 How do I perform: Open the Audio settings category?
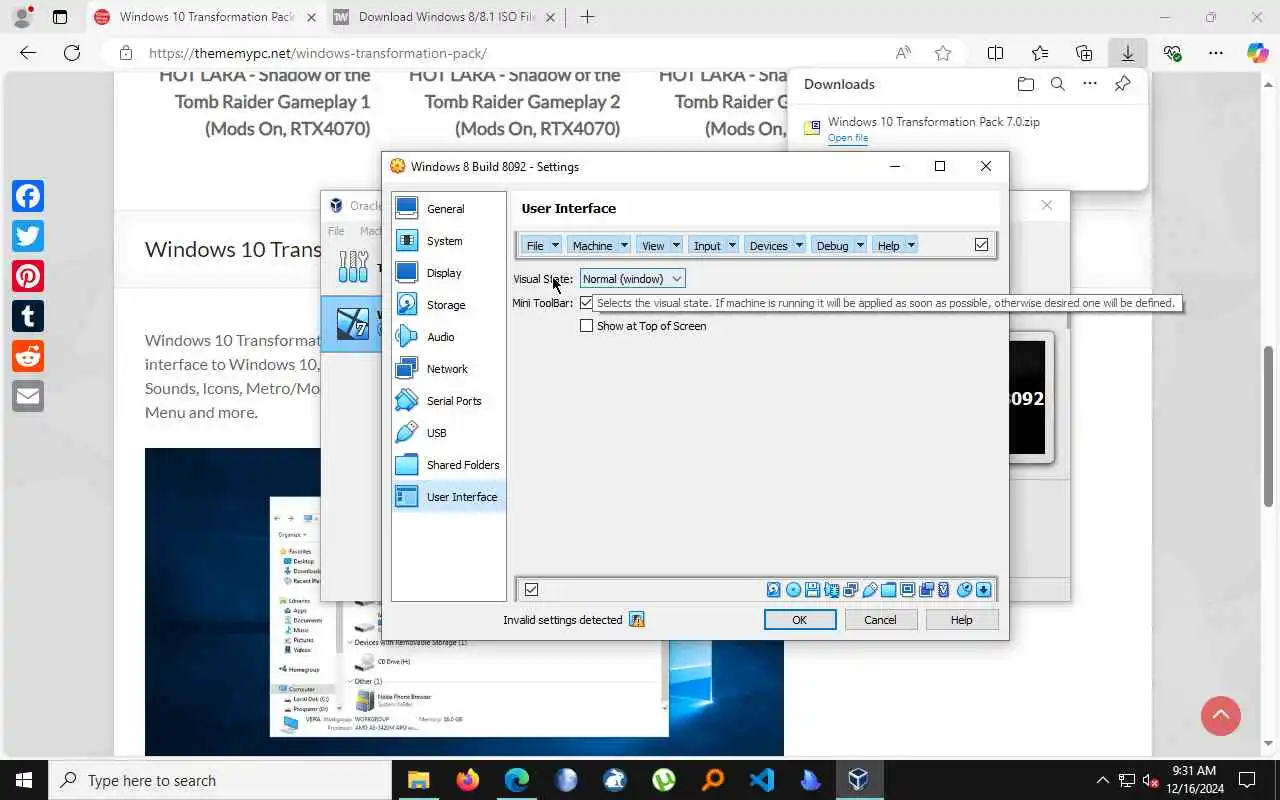pos(448,337)
